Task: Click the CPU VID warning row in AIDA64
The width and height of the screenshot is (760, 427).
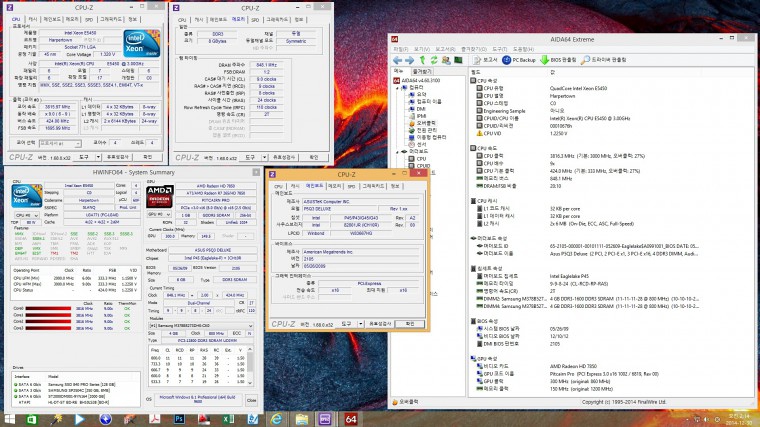Action: [611, 133]
